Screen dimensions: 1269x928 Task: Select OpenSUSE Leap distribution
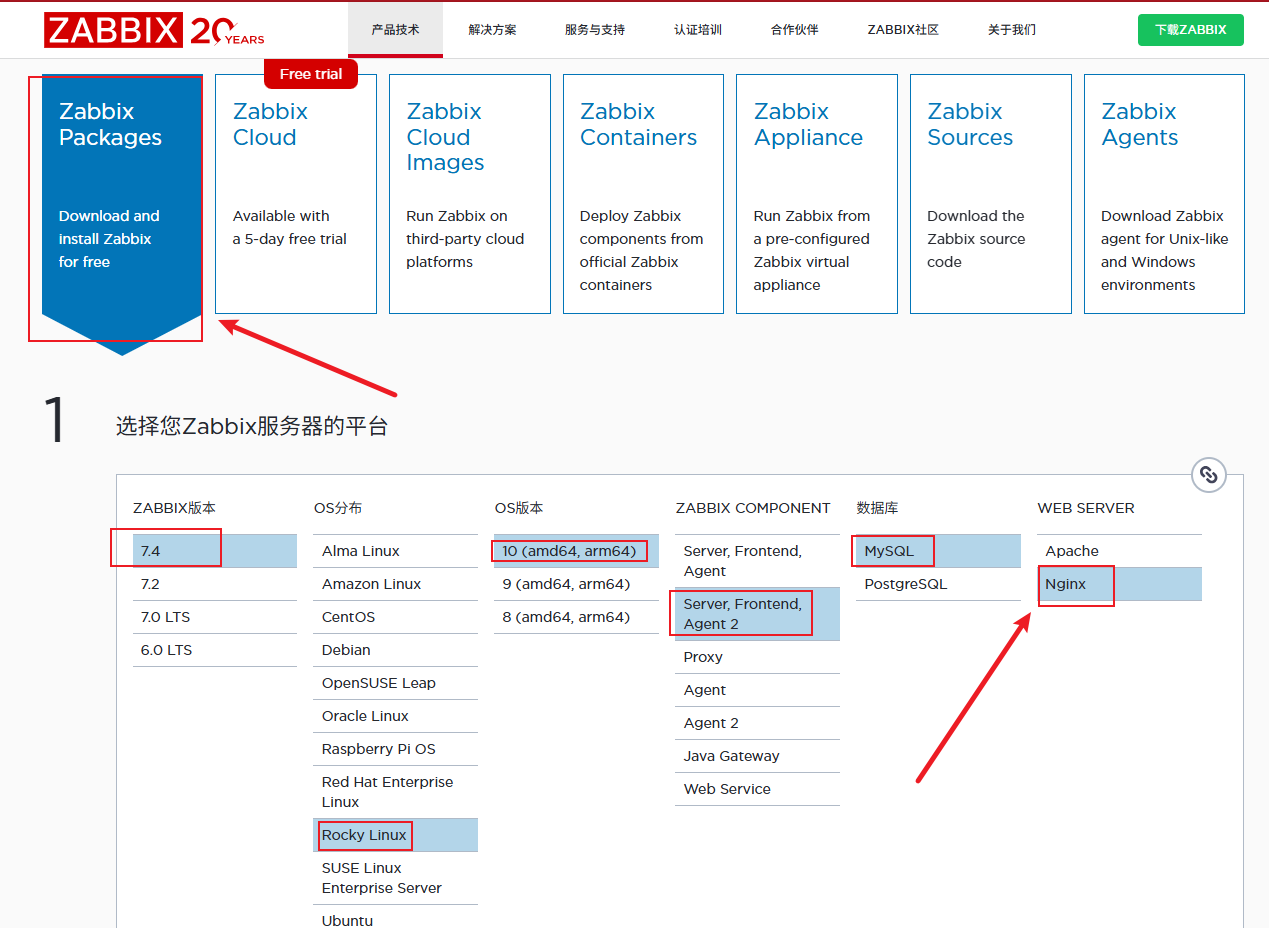coord(396,683)
